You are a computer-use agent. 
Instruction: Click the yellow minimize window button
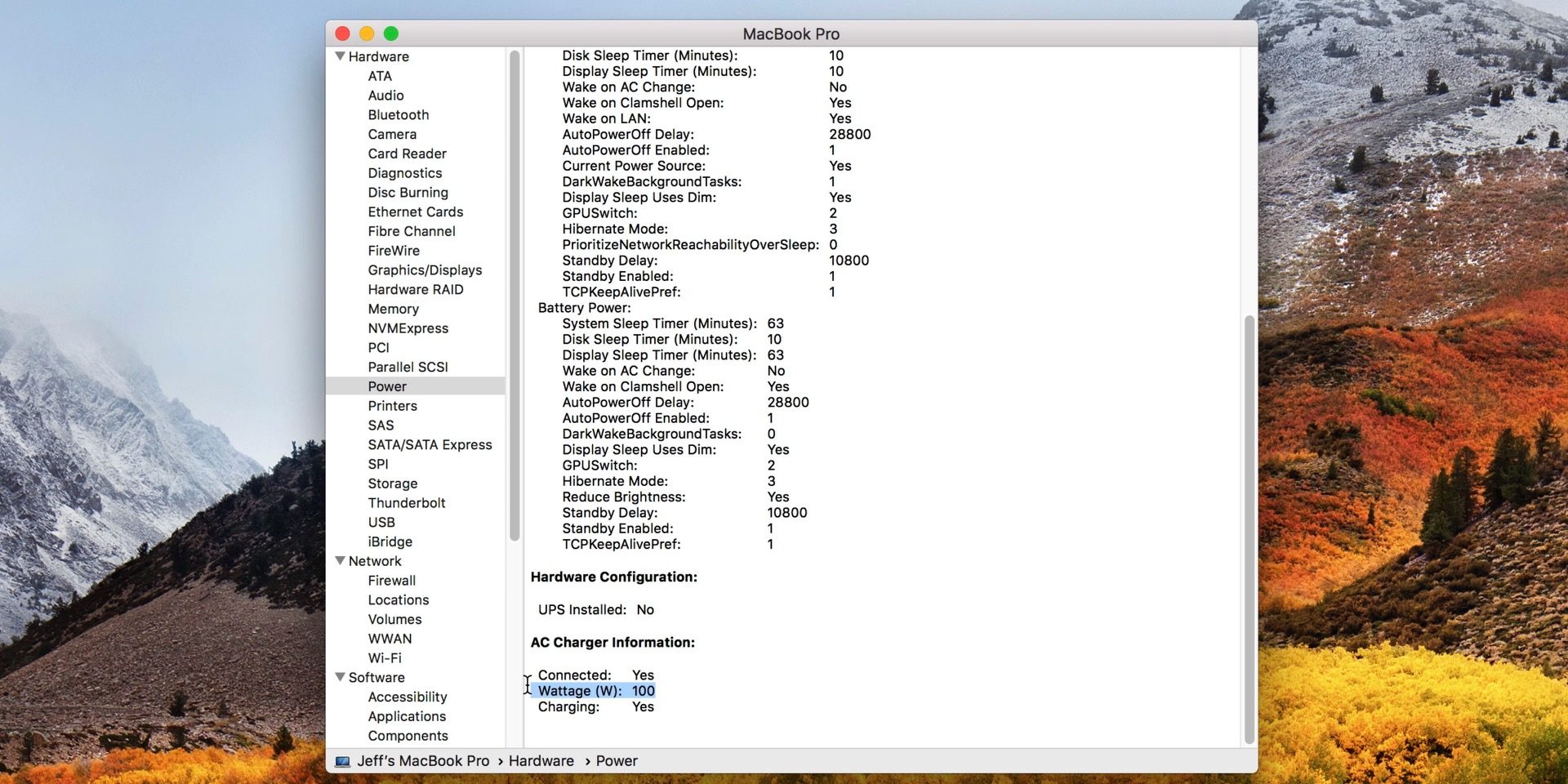click(x=367, y=33)
